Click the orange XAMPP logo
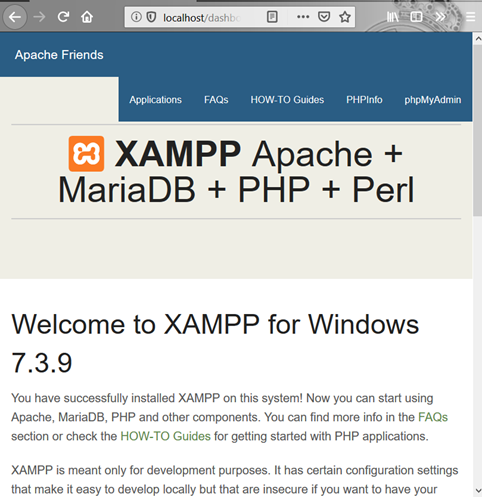This screenshot has height=497, width=482. pos(86,154)
